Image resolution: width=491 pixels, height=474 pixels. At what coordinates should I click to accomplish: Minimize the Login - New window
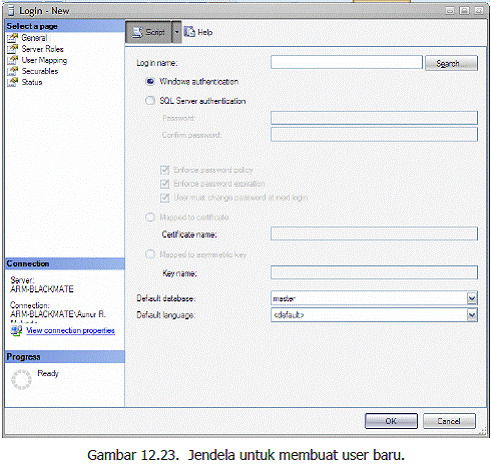point(450,10)
